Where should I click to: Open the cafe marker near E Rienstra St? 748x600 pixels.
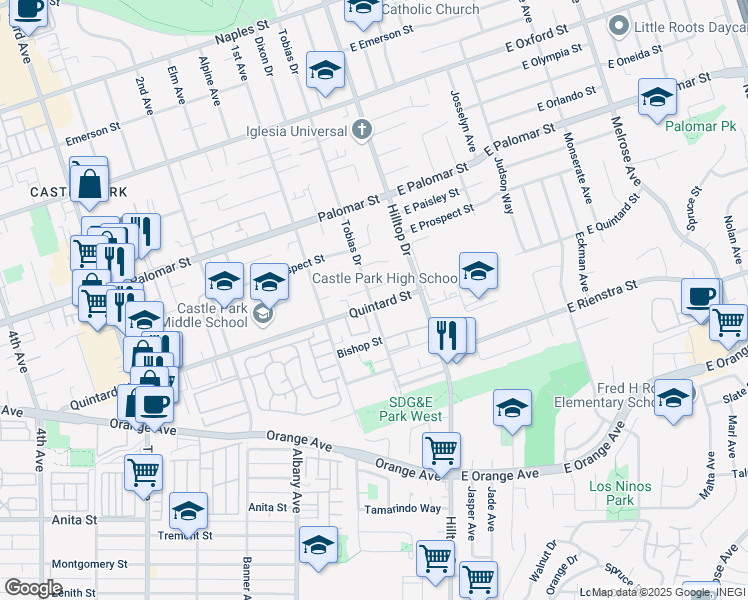tap(700, 300)
